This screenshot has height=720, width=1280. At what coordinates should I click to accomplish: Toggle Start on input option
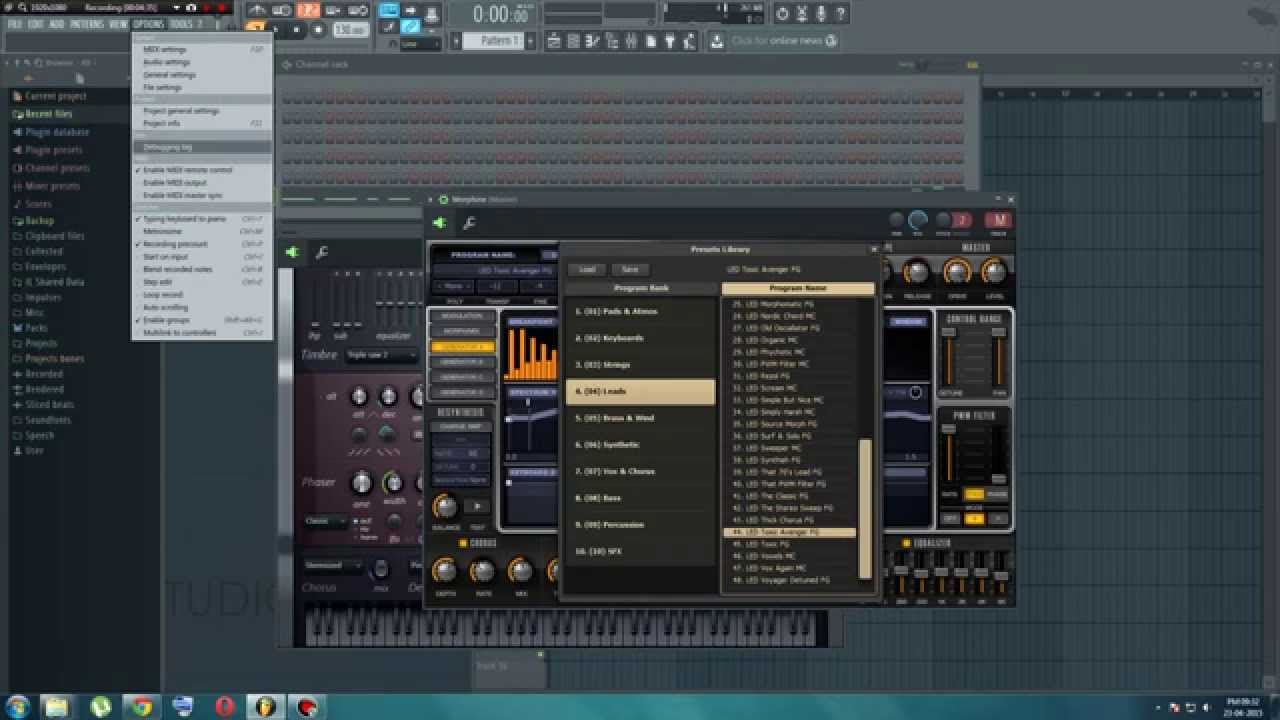202,257
